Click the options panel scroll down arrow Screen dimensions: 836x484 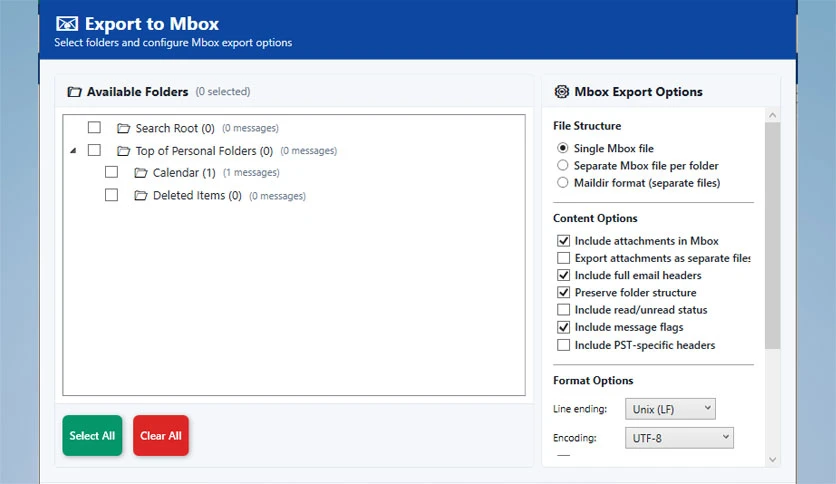(773, 459)
